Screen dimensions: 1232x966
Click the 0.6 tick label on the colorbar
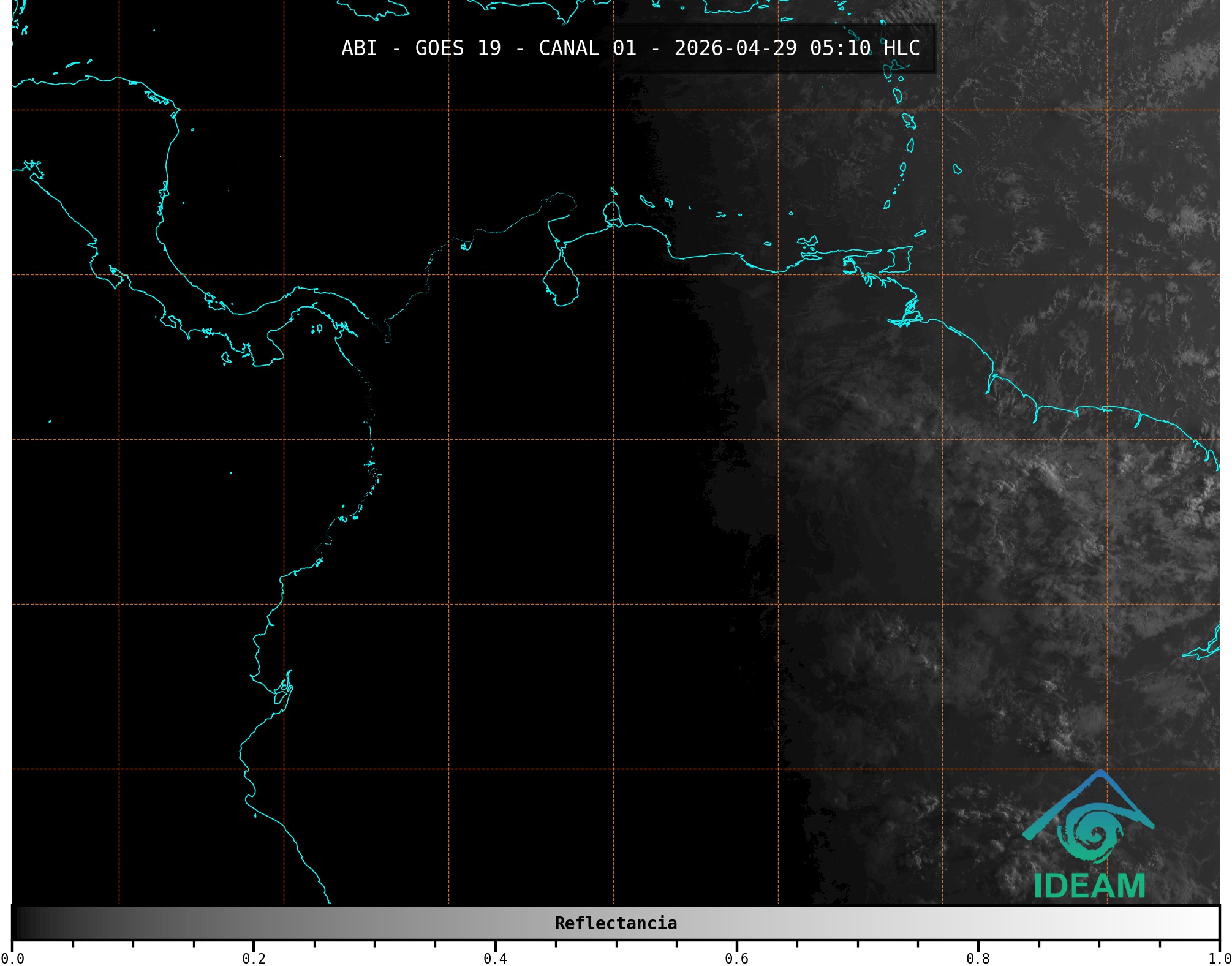736,958
